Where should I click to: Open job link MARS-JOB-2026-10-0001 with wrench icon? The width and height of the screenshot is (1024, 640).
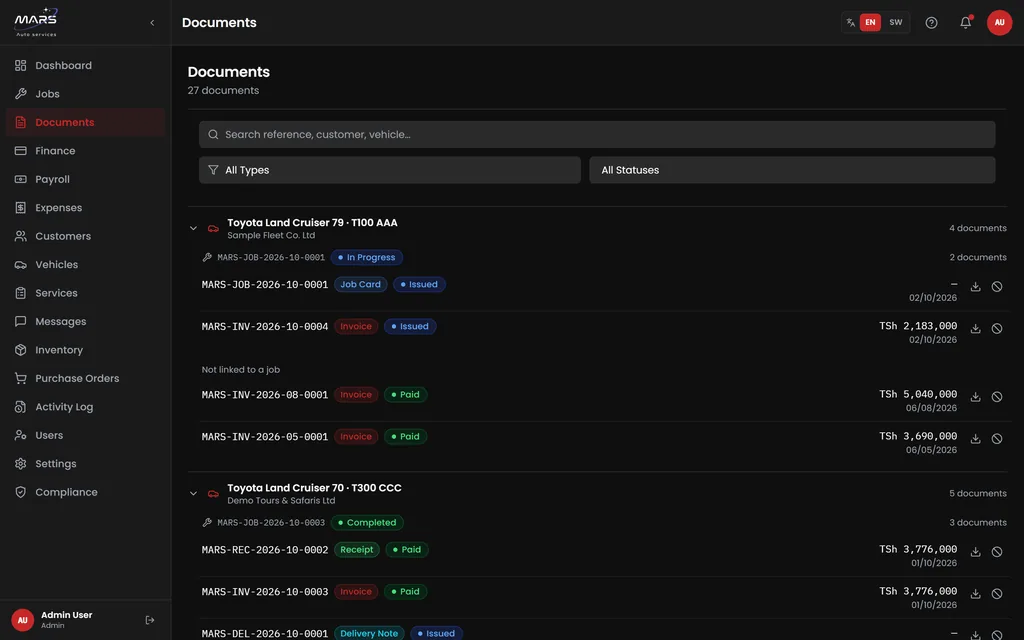pos(264,257)
